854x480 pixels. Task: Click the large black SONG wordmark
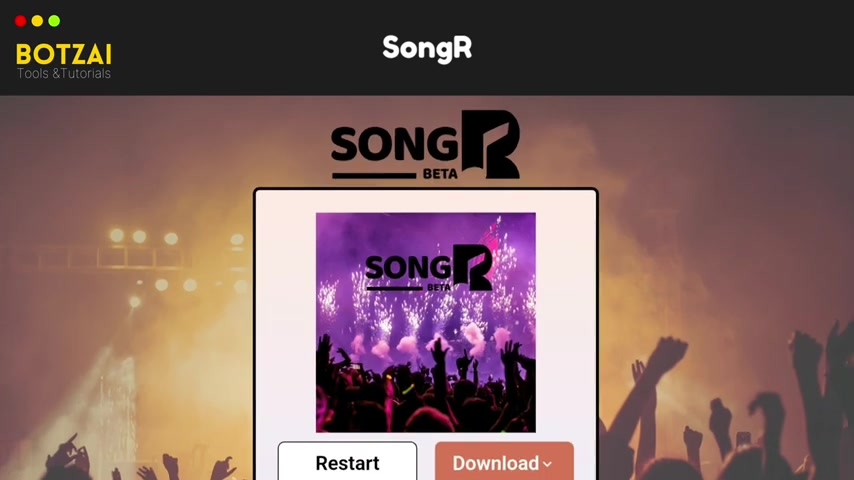[395, 144]
